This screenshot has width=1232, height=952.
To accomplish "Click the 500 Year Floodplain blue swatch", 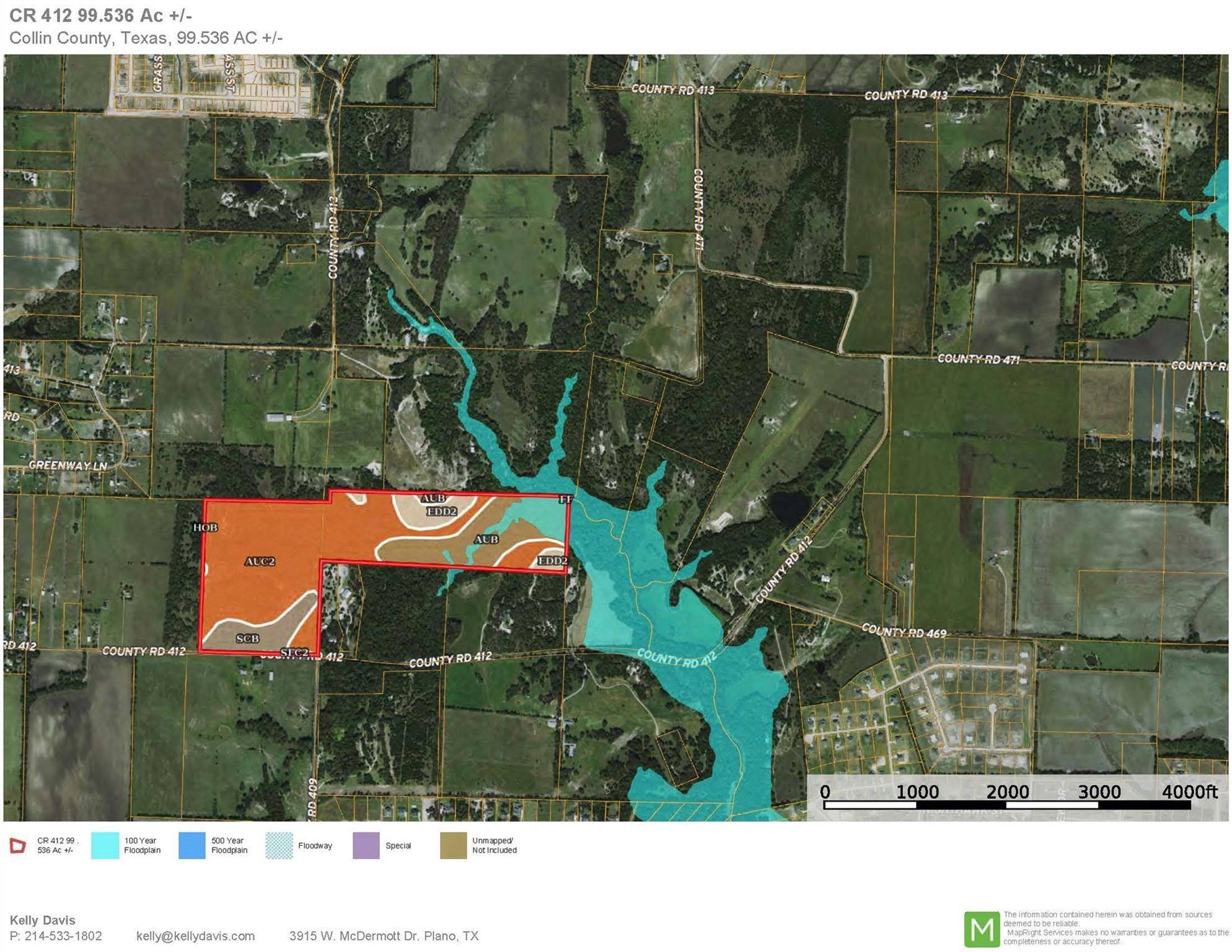I will (191, 845).
